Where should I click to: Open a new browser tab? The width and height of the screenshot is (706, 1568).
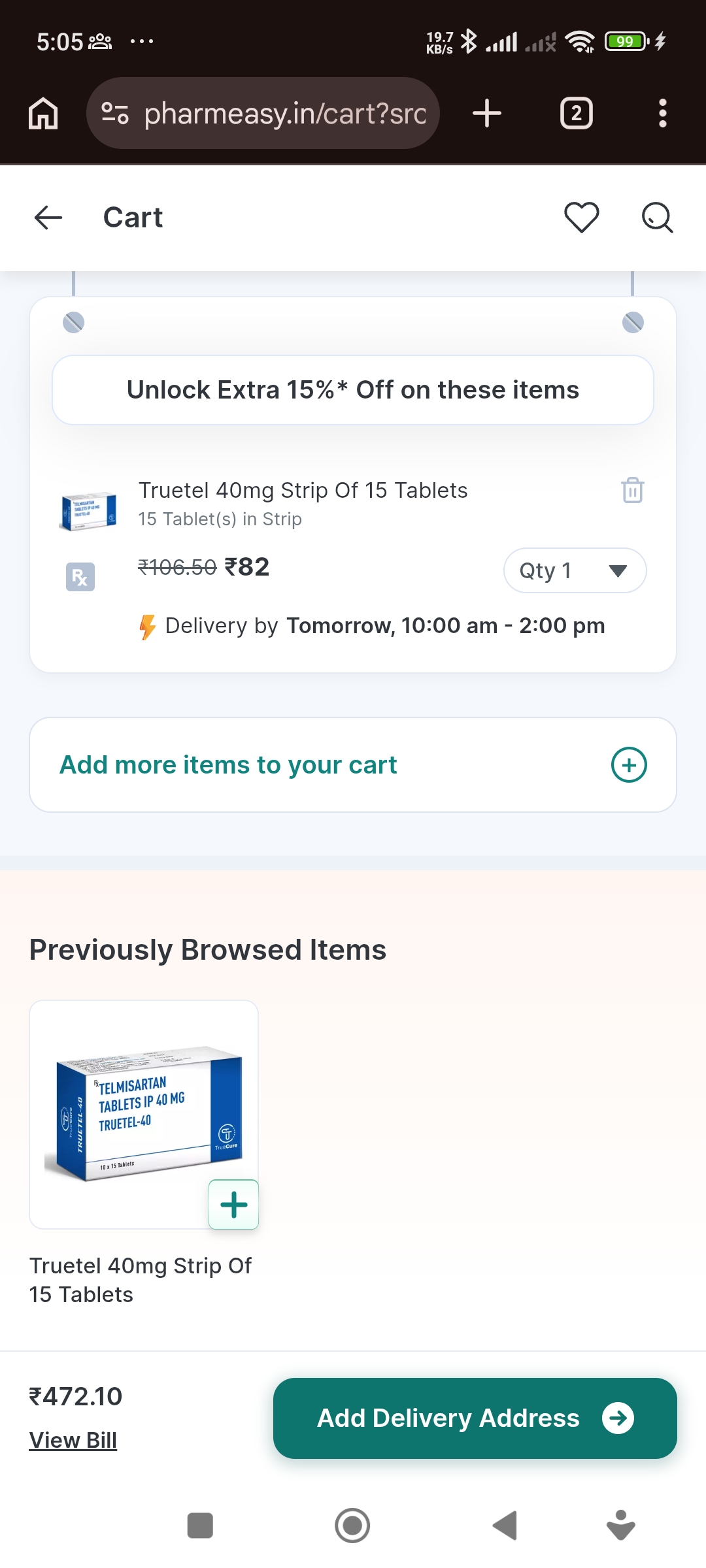tap(487, 113)
